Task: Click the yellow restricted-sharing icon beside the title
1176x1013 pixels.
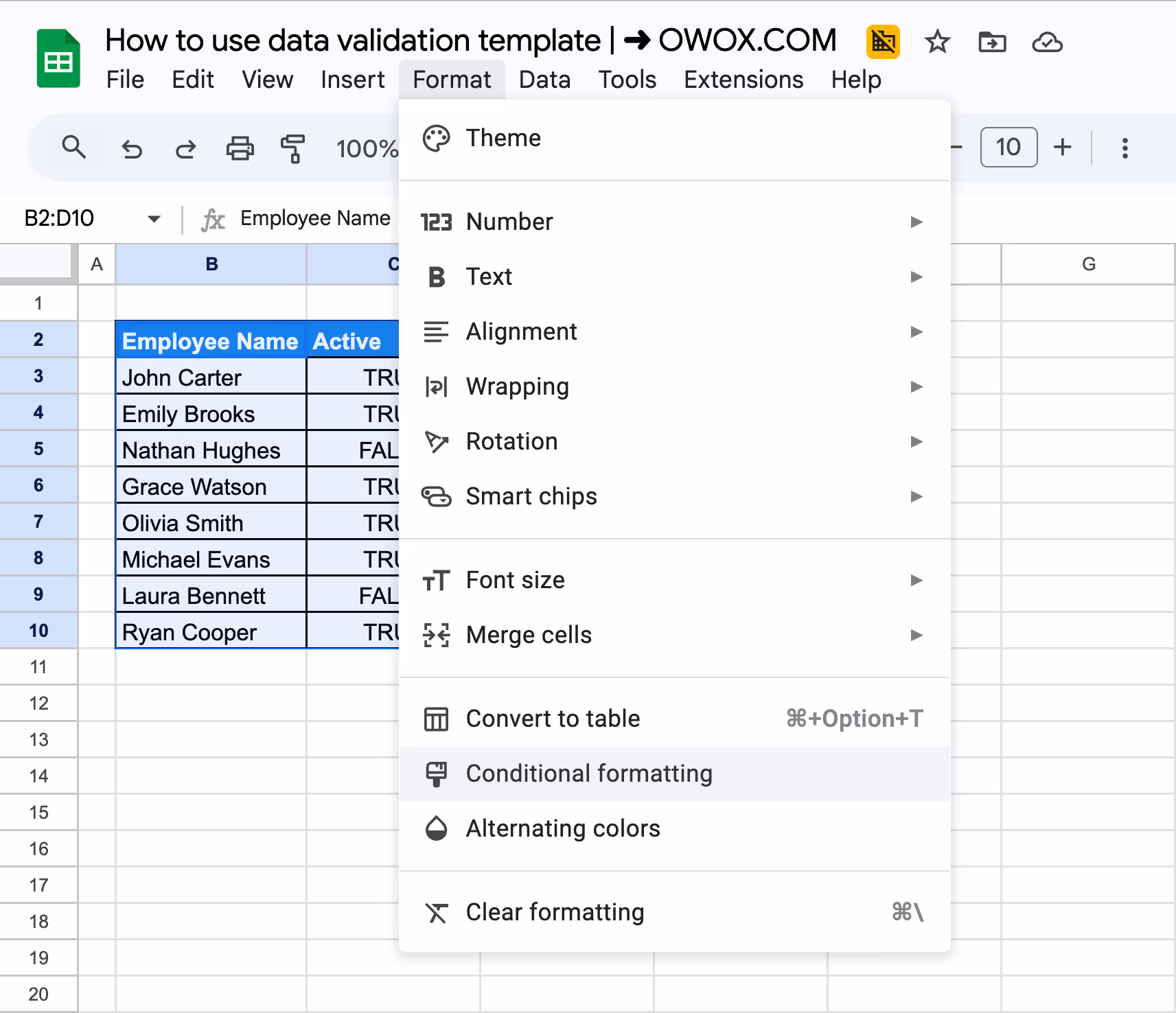Action: click(883, 42)
